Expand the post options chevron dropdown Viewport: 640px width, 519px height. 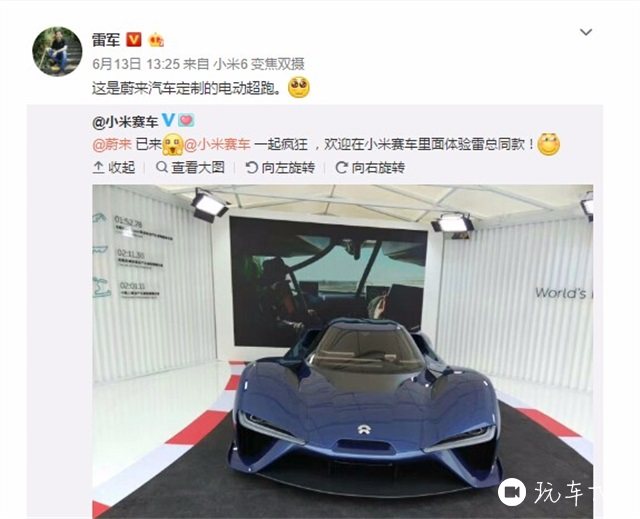click(586, 32)
